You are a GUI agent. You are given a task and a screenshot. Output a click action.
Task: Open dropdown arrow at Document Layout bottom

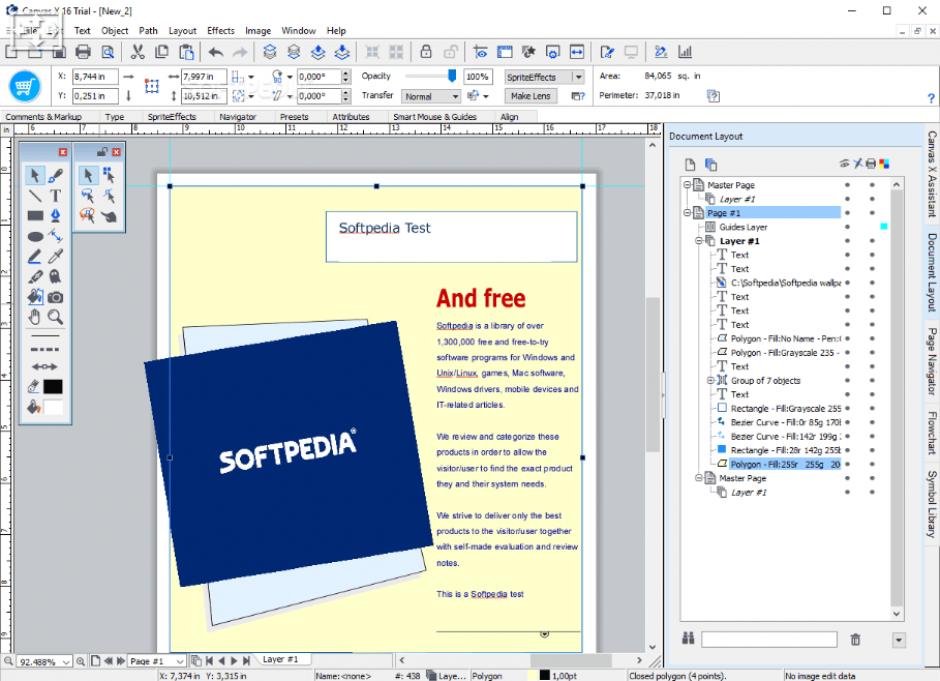click(899, 640)
